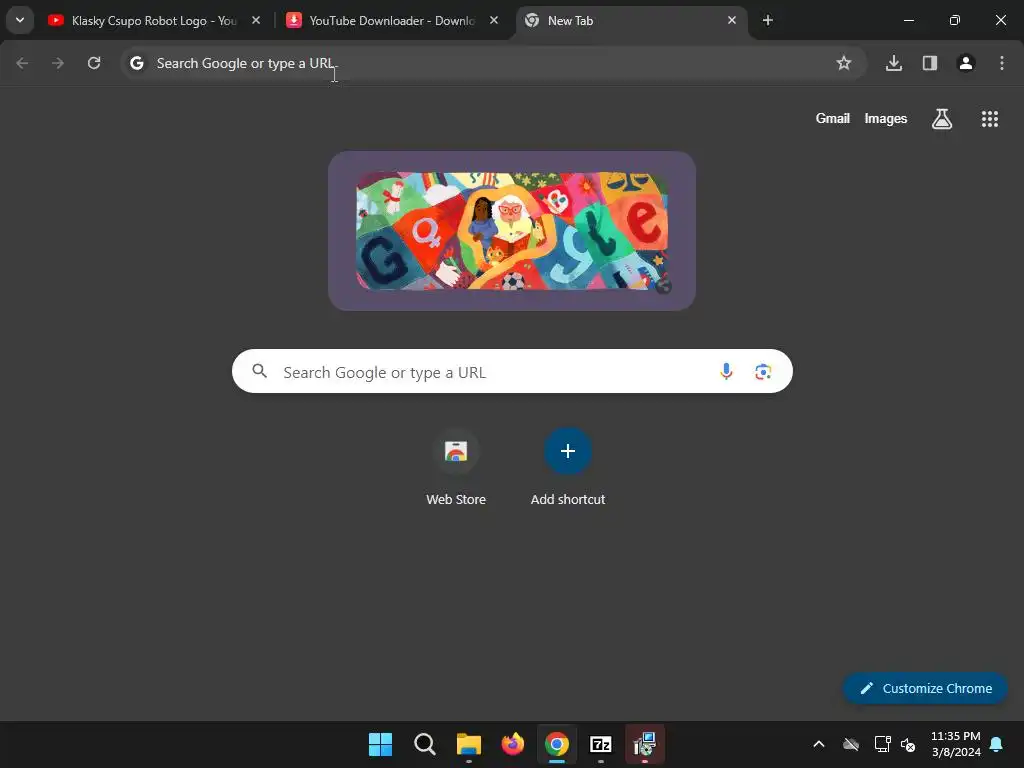Switch to Klasky Csupo Robot Logo tab
This screenshot has height=768, width=1024.
[154, 20]
